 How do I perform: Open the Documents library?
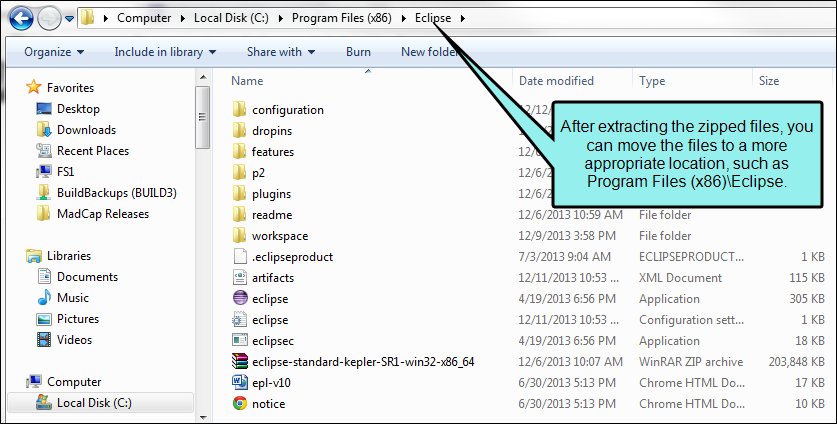(x=87, y=277)
